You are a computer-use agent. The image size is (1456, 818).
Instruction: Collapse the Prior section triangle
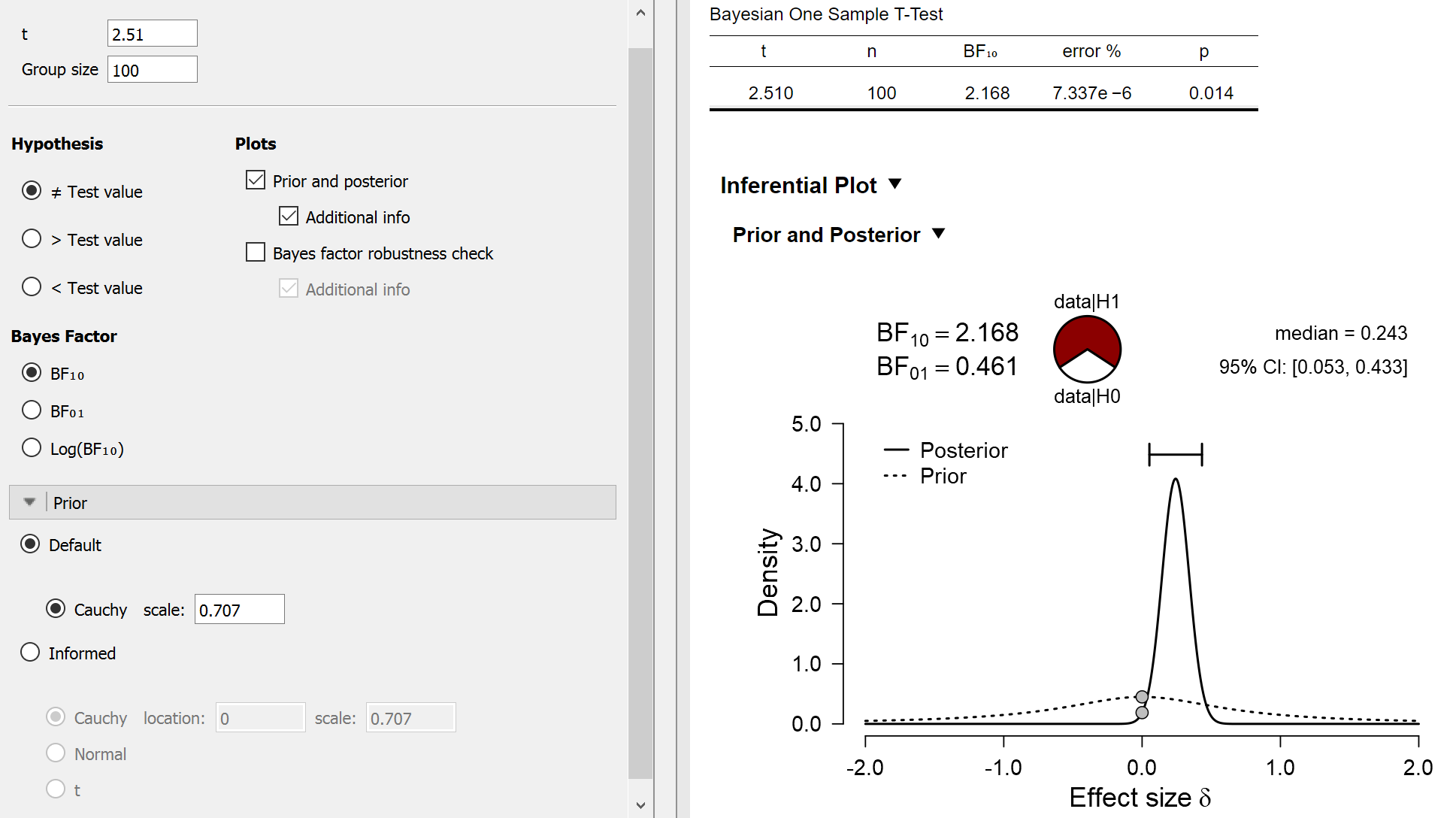tap(29, 502)
